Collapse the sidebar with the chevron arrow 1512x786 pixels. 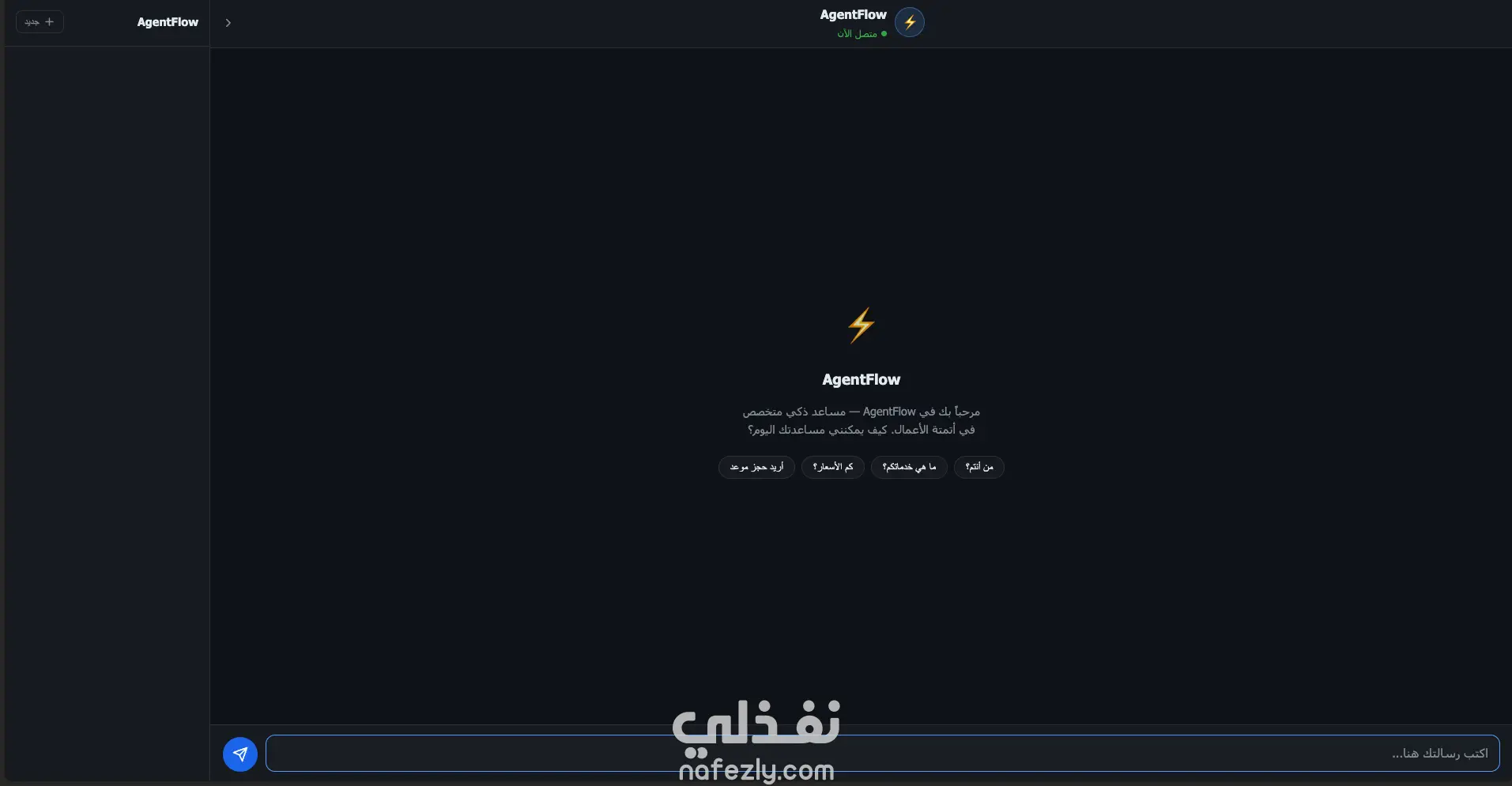pyautogui.click(x=228, y=23)
